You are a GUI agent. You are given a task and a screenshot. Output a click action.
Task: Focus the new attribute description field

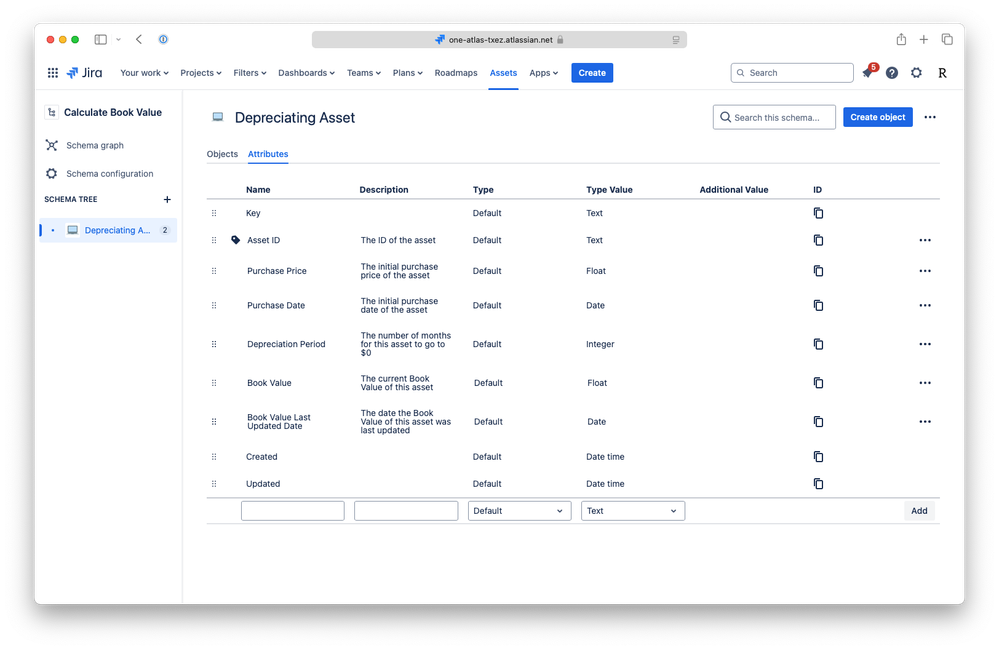(406, 511)
